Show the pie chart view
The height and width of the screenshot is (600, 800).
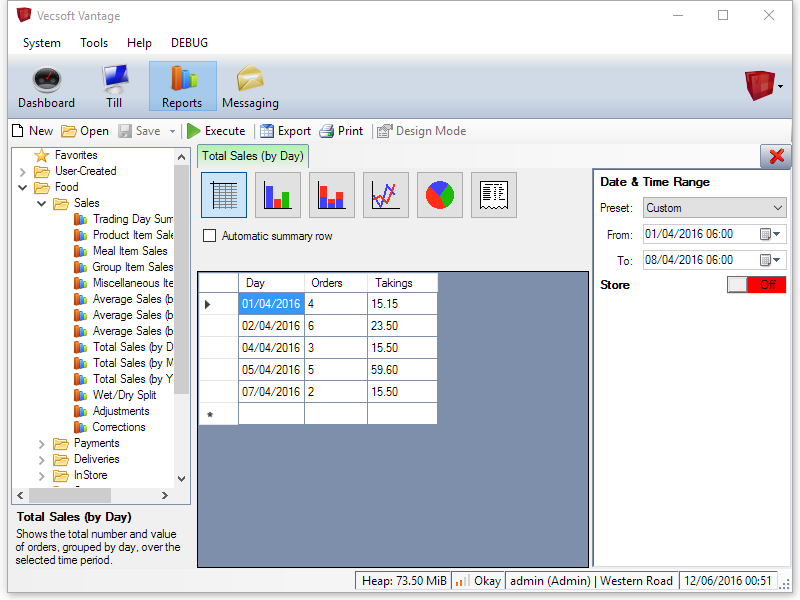[x=440, y=195]
